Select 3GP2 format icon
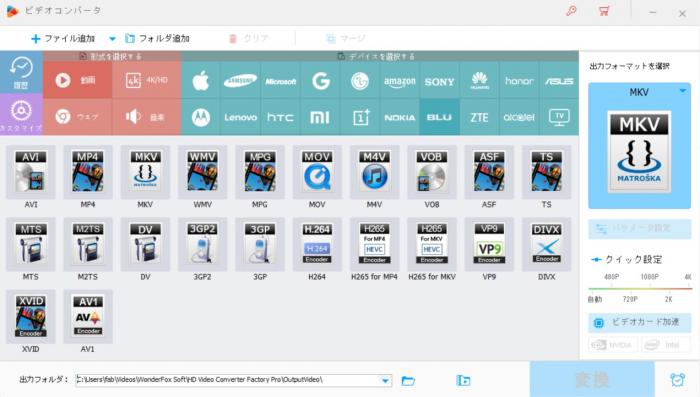 coord(202,244)
